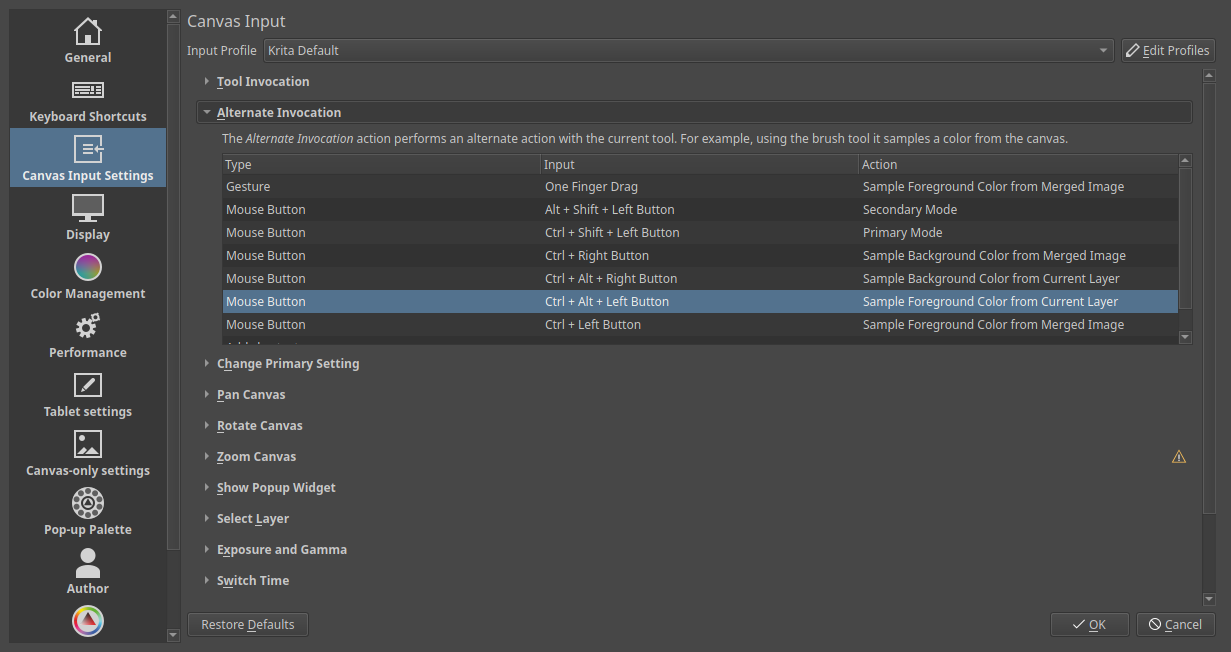Select the Author person icon
This screenshot has width=1231, height=652.
point(88,562)
